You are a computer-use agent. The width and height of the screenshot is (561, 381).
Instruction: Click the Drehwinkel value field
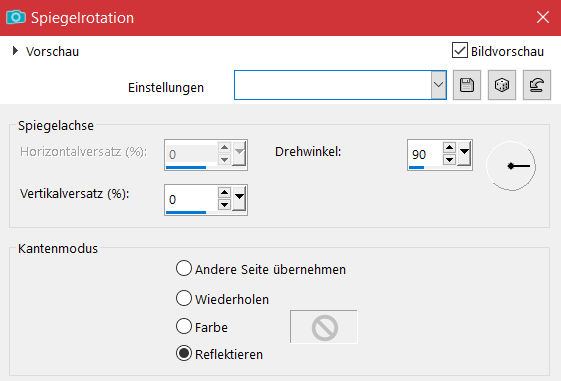point(425,154)
